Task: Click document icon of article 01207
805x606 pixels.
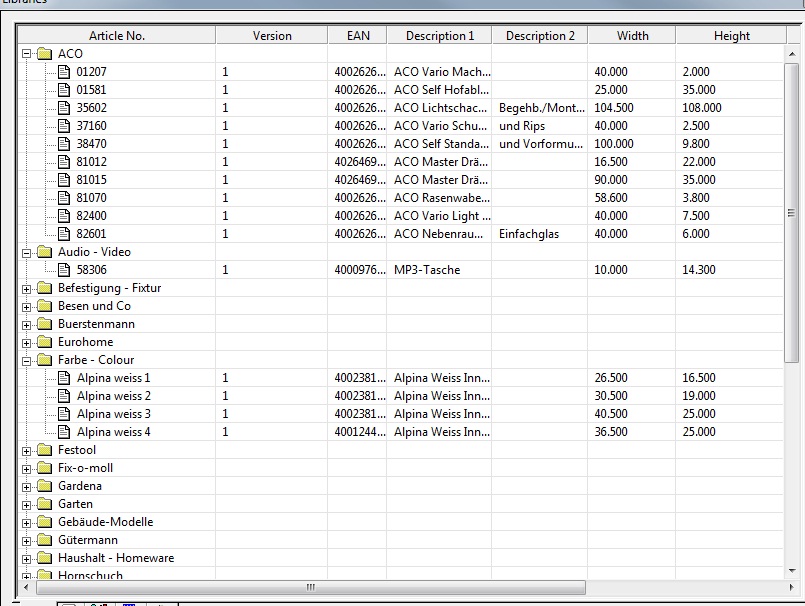Action: coord(64,71)
